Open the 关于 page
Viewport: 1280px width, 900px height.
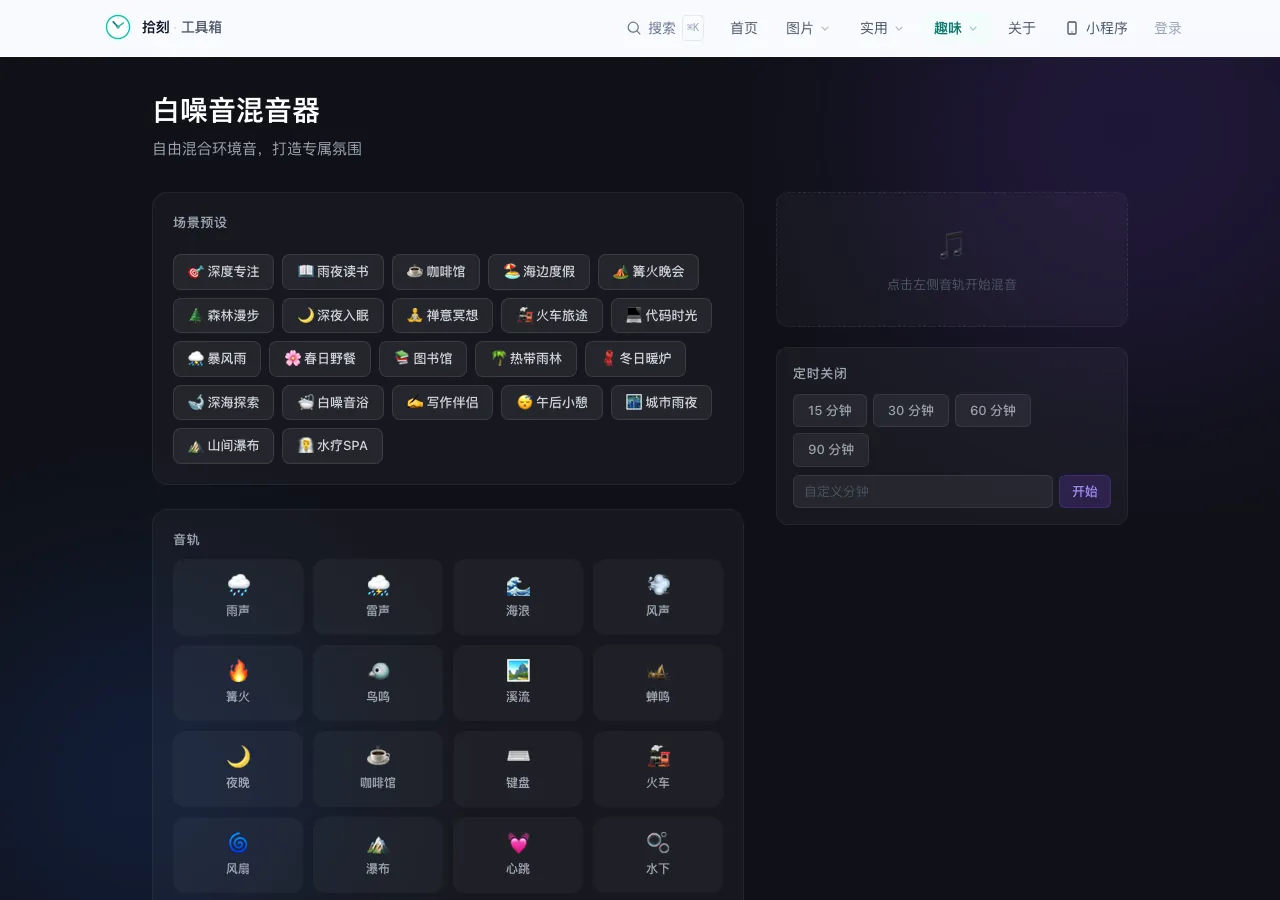click(1022, 28)
